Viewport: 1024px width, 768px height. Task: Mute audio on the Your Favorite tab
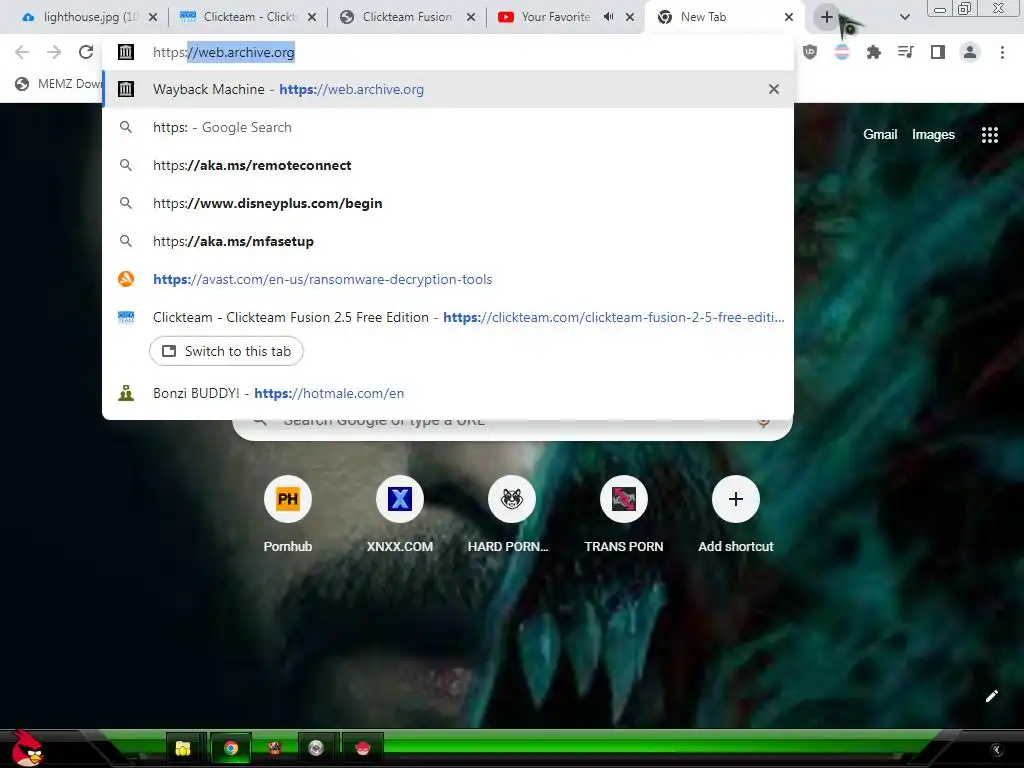tap(609, 17)
